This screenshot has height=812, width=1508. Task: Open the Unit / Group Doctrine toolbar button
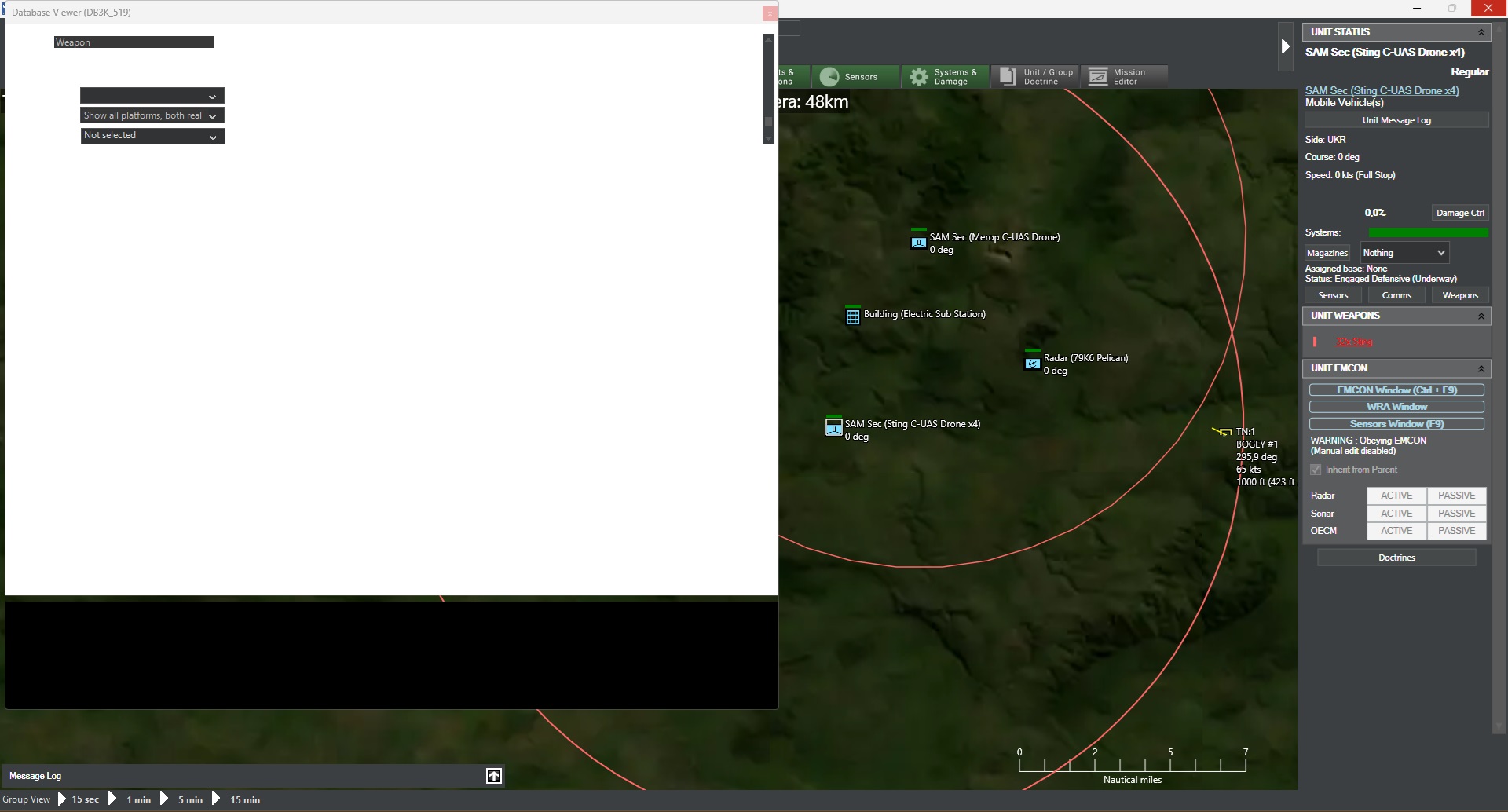tap(1034, 76)
